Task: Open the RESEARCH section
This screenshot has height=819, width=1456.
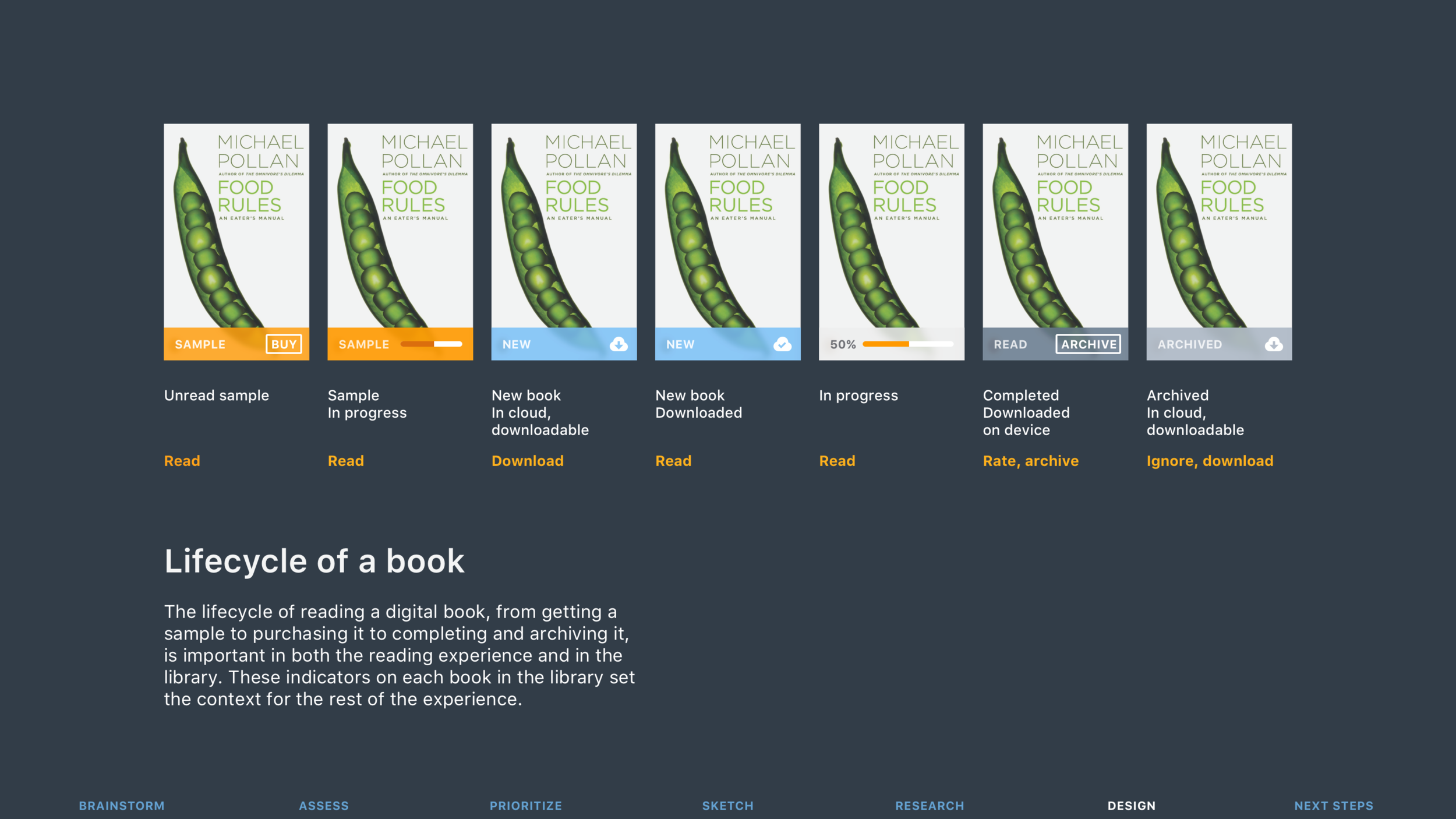Action: coord(930,806)
